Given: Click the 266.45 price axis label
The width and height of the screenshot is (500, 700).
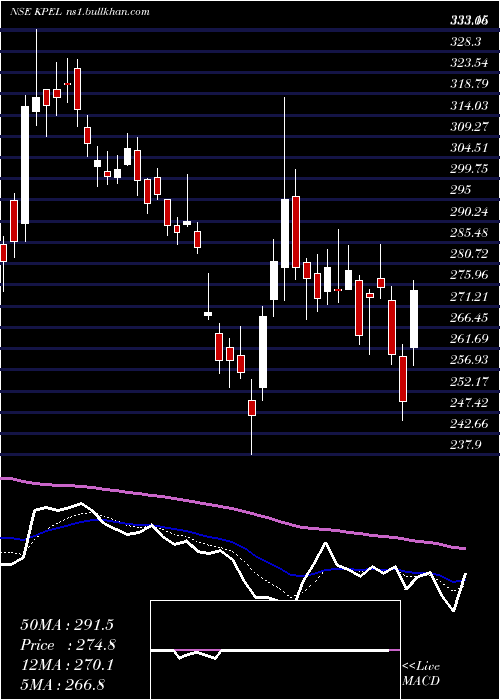Looking at the screenshot, I should (x=469, y=317).
